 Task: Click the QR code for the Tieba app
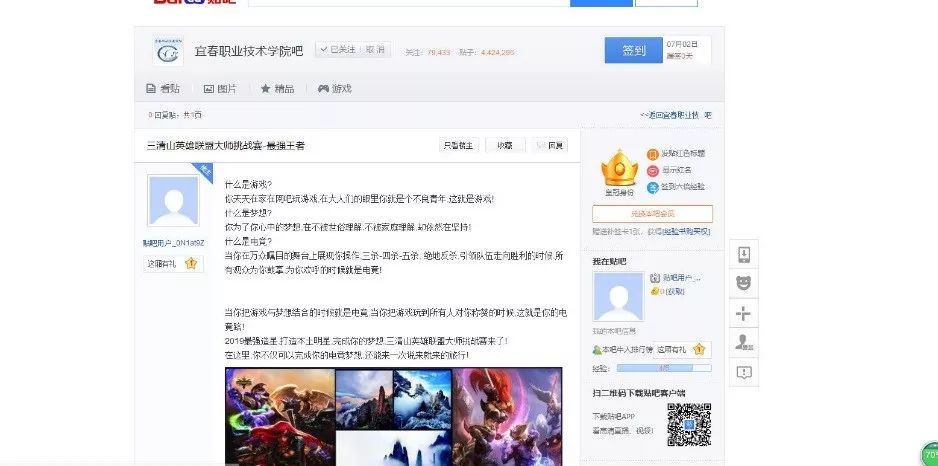pos(689,424)
